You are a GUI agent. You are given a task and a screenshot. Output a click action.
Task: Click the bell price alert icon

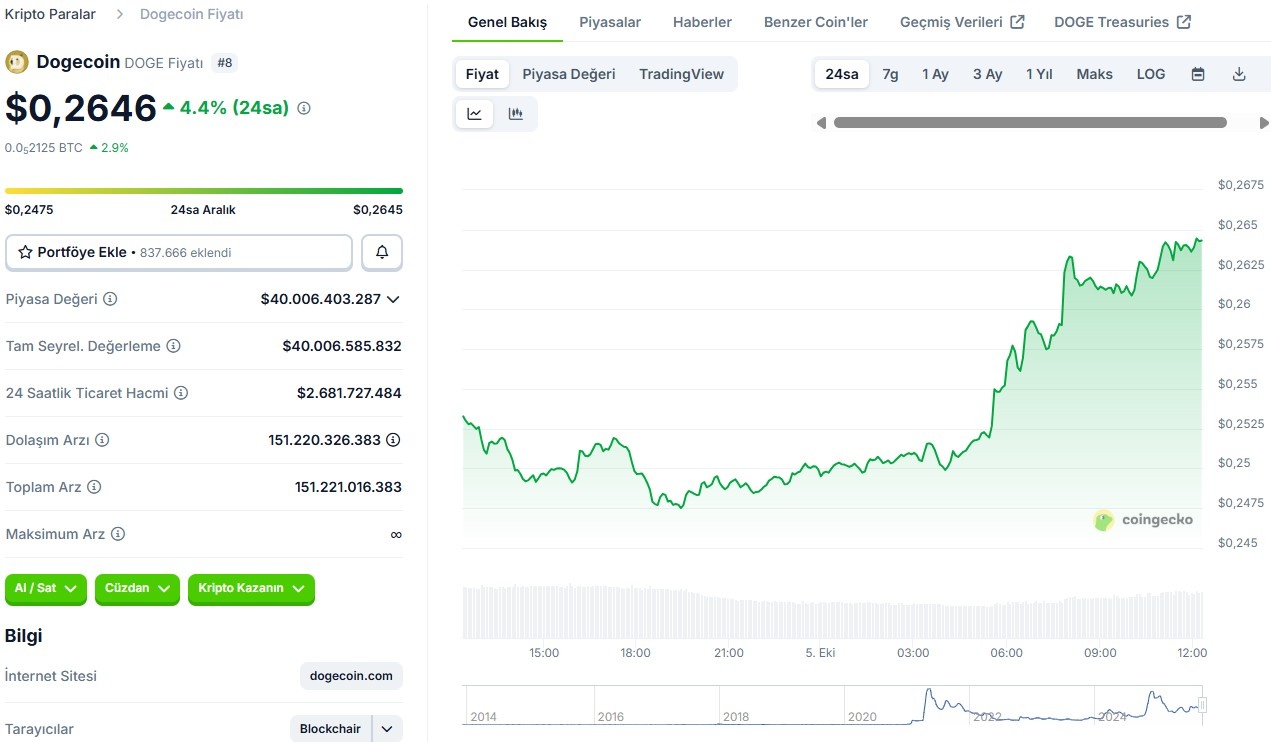(382, 253)
